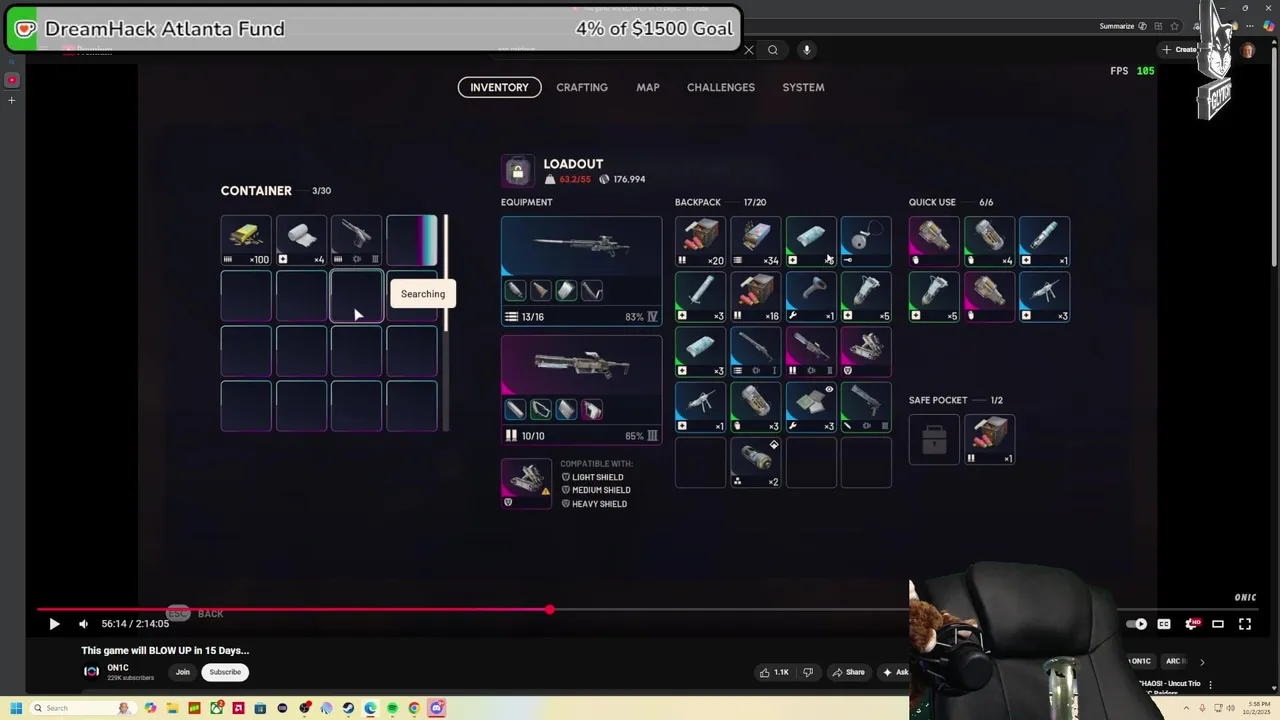The height and width of the screenshot is (720, 1280).
Task: Select the x3 quick use item
Action: (x=1045, y=297)
